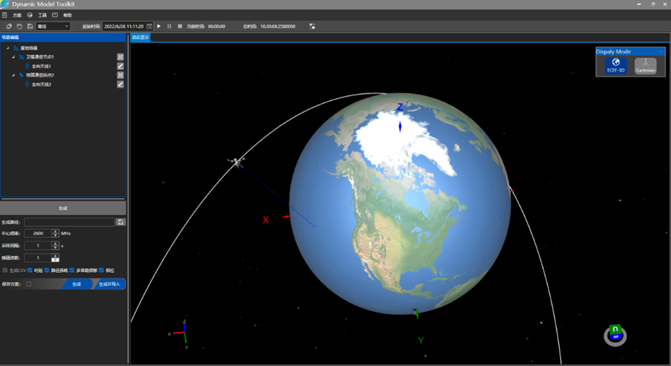Select ECEF-3D display mode icon

tap(616, 65)
